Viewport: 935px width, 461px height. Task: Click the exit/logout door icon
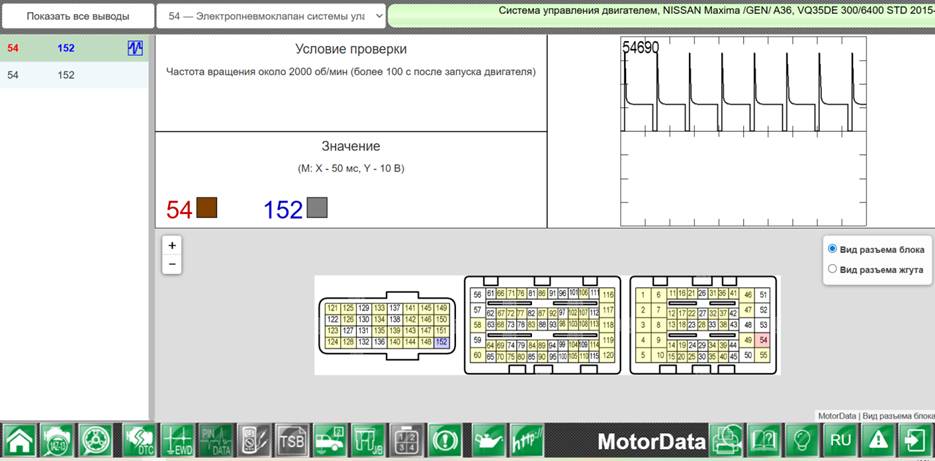point(915,441)
